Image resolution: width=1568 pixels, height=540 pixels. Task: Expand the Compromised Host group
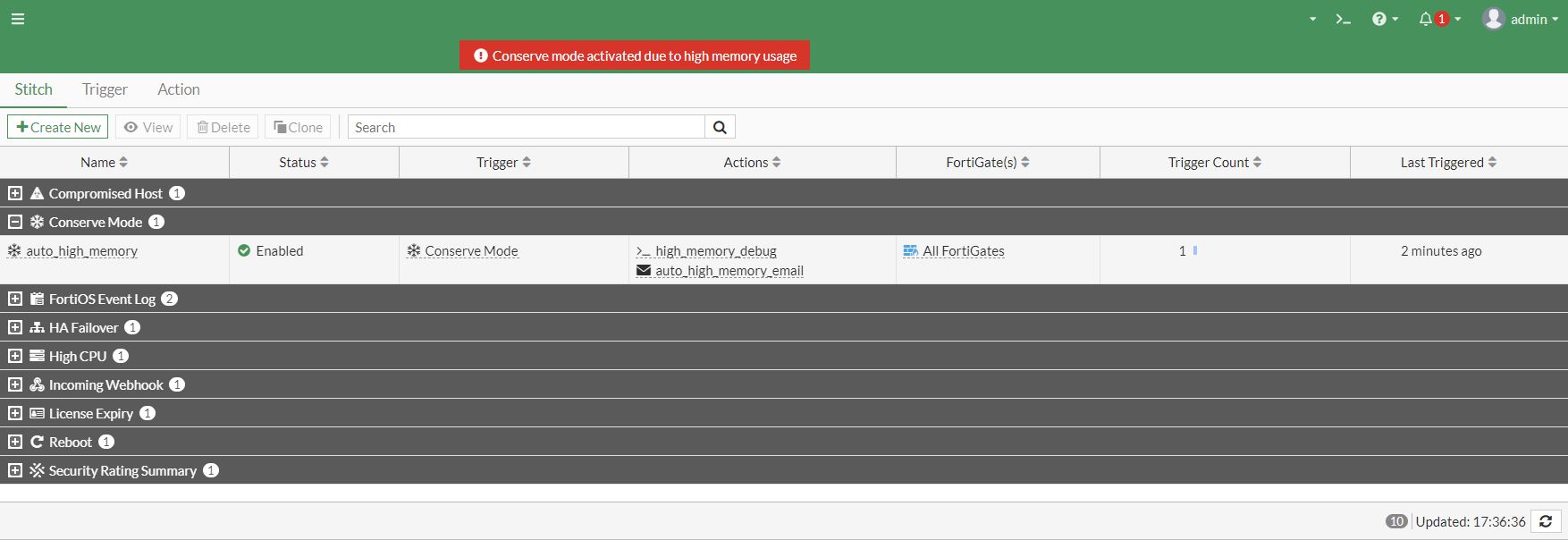point(15,193)
